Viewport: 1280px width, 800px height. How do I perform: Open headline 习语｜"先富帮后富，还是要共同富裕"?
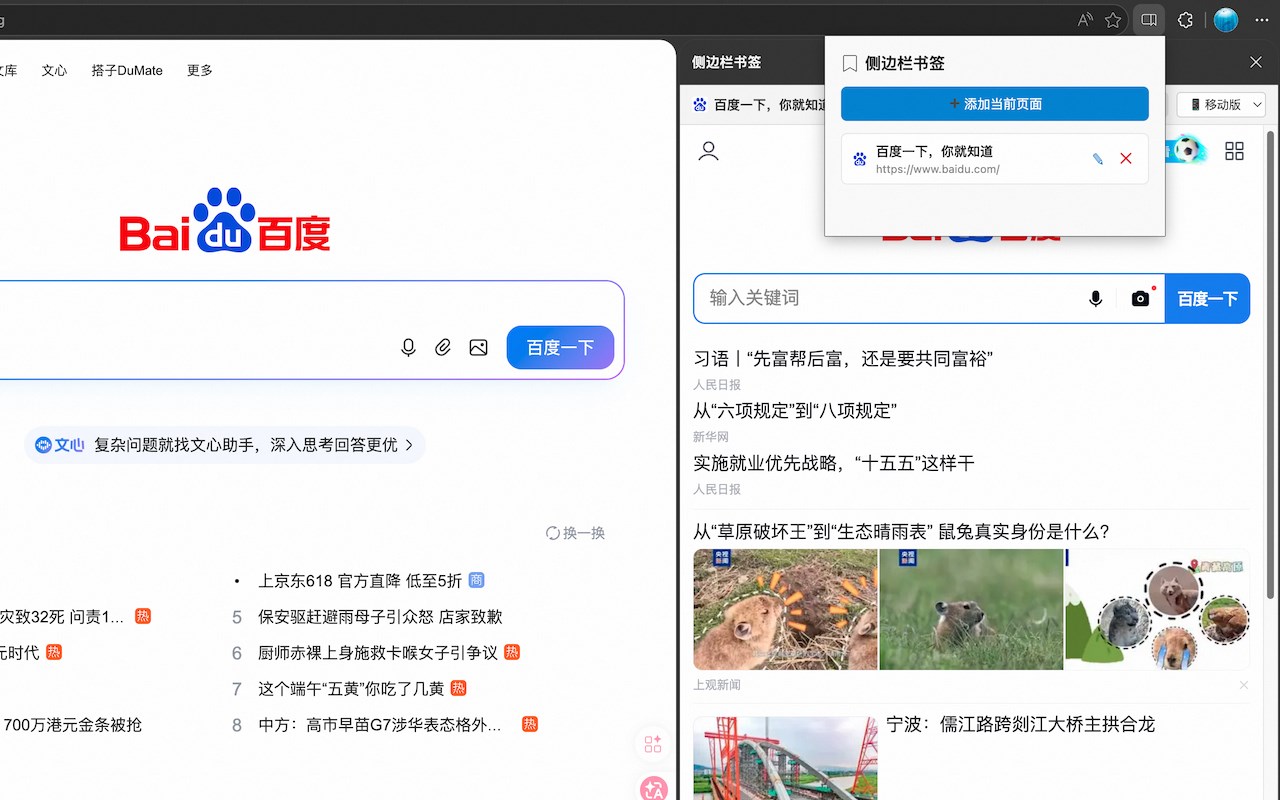pyautogui.click(x=843, y=358)
